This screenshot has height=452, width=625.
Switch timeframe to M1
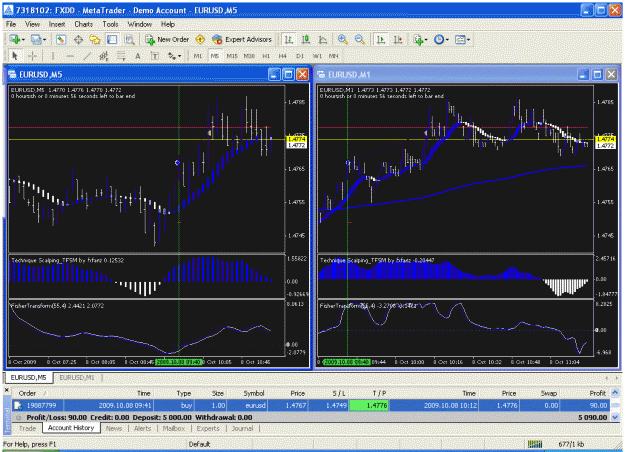coord(198,56)
